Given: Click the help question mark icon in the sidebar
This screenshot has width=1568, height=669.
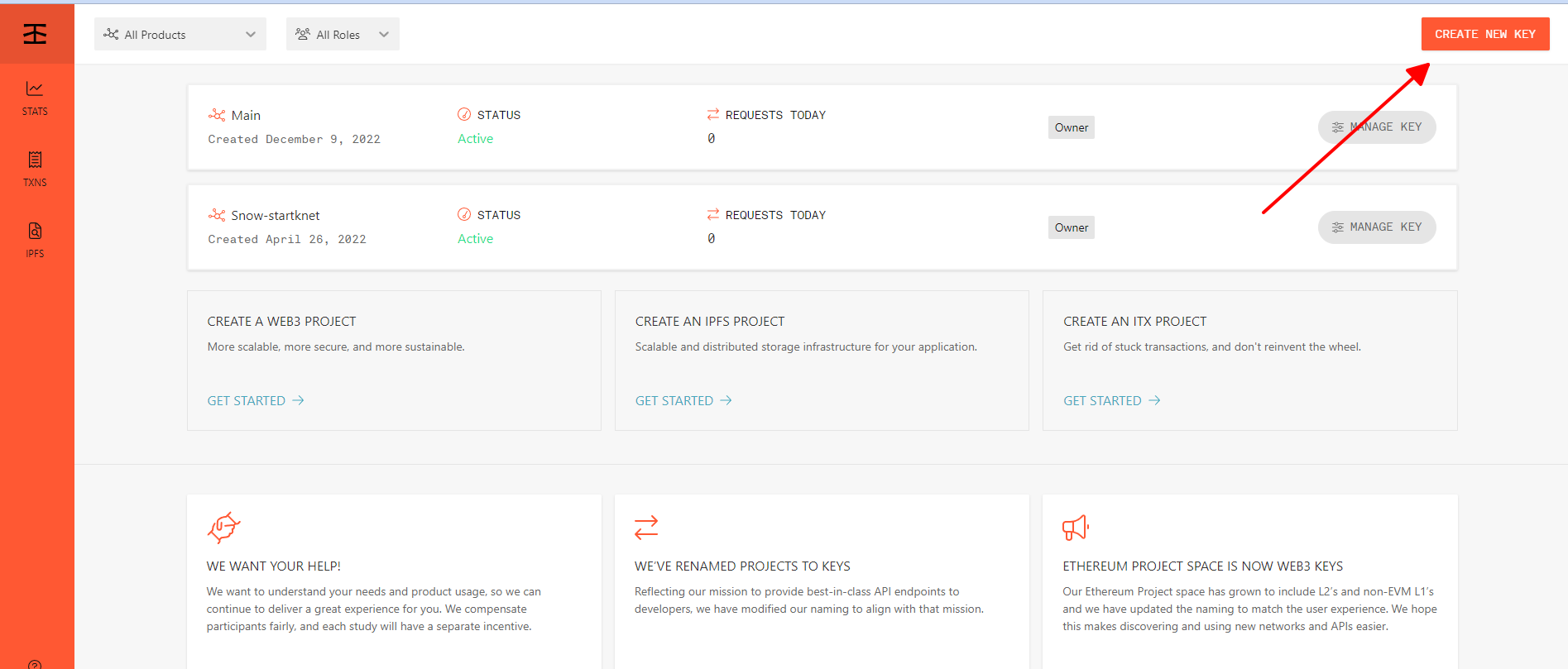Looking at the screenshot, I should pyautogui.click(x=35, y=664).
